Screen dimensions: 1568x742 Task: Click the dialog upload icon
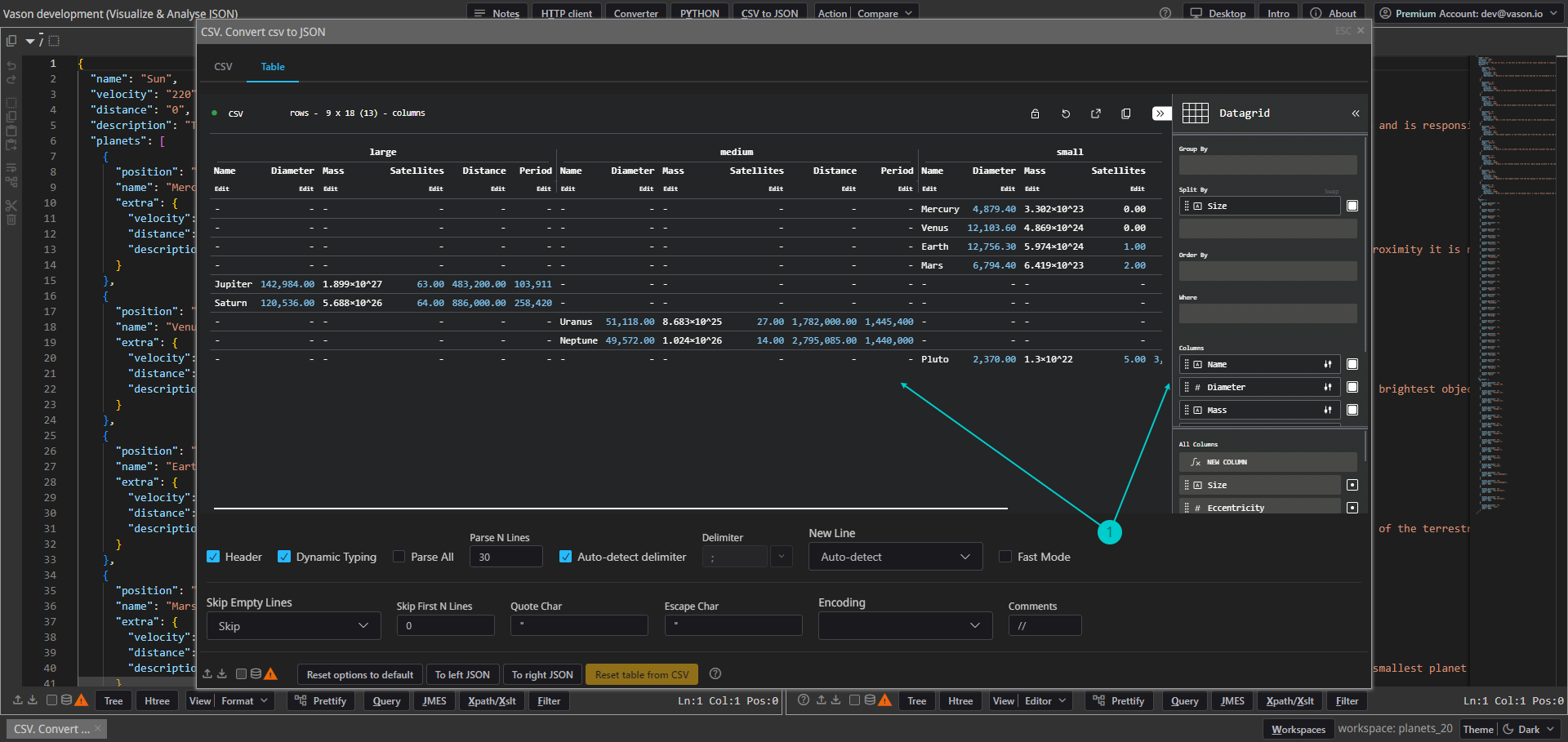207,673
